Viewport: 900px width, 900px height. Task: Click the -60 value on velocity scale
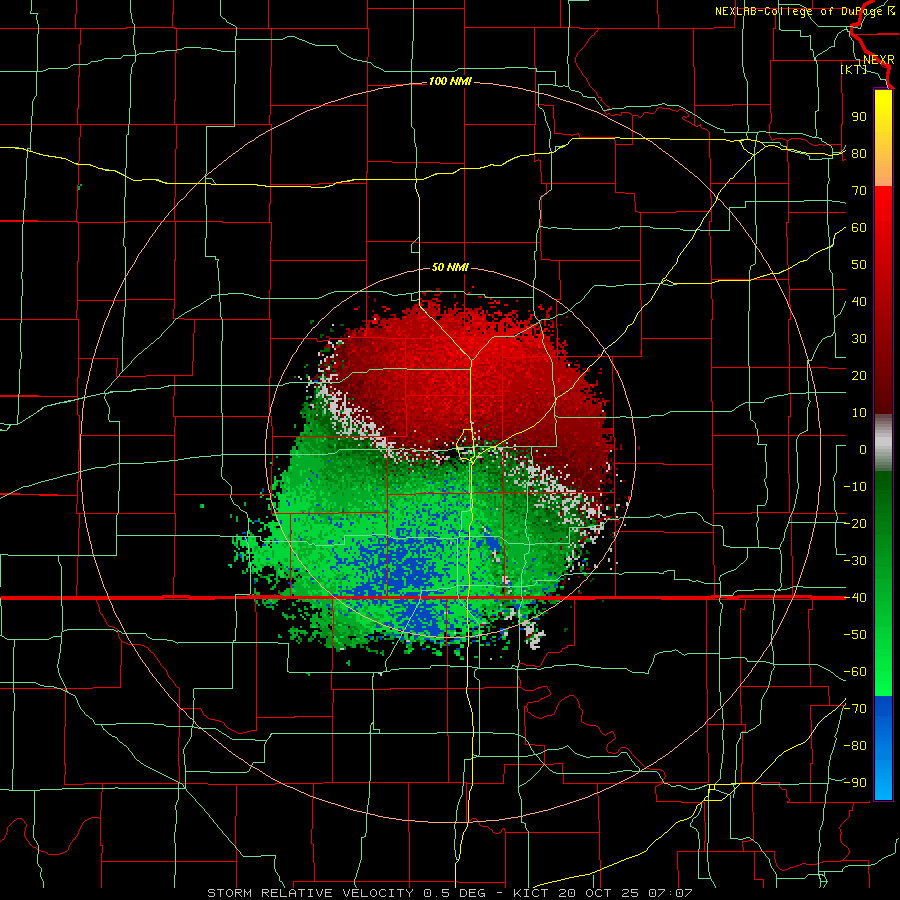click(x=855, y=672)
